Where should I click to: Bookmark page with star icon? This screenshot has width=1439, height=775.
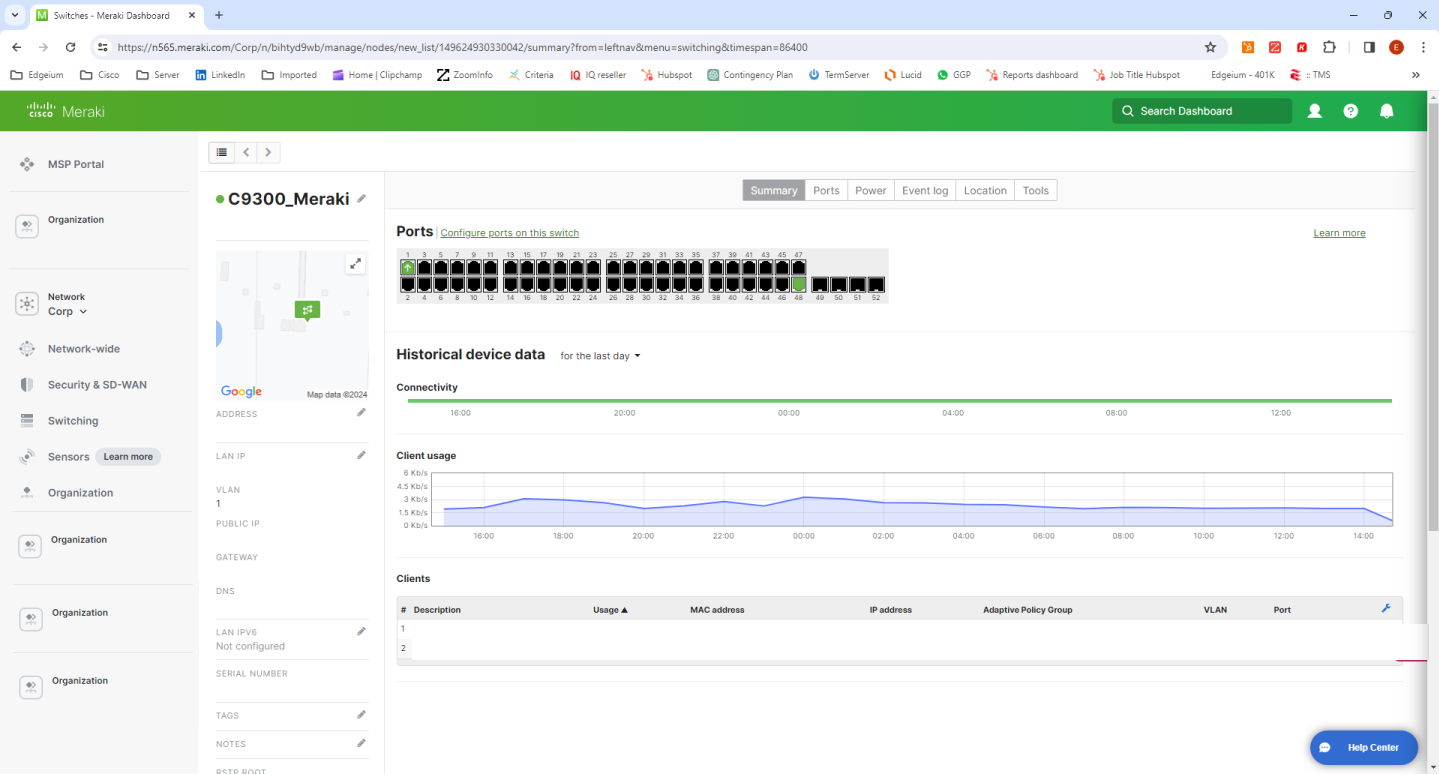1210,47
